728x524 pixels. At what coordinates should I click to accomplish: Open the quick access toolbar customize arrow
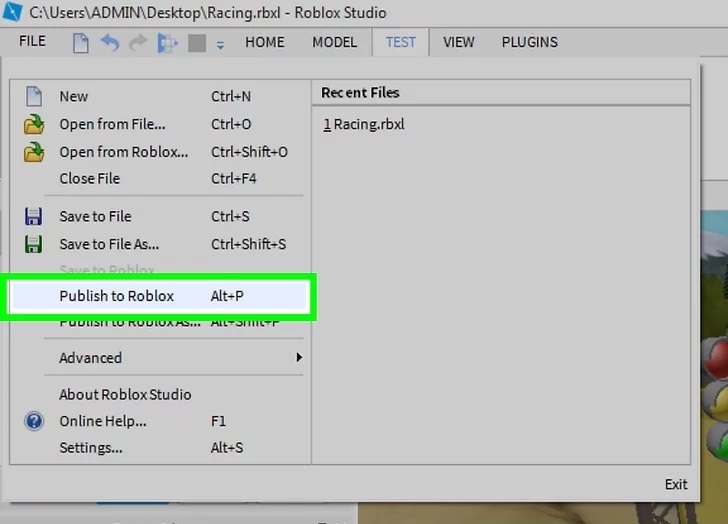coord(220,45)
